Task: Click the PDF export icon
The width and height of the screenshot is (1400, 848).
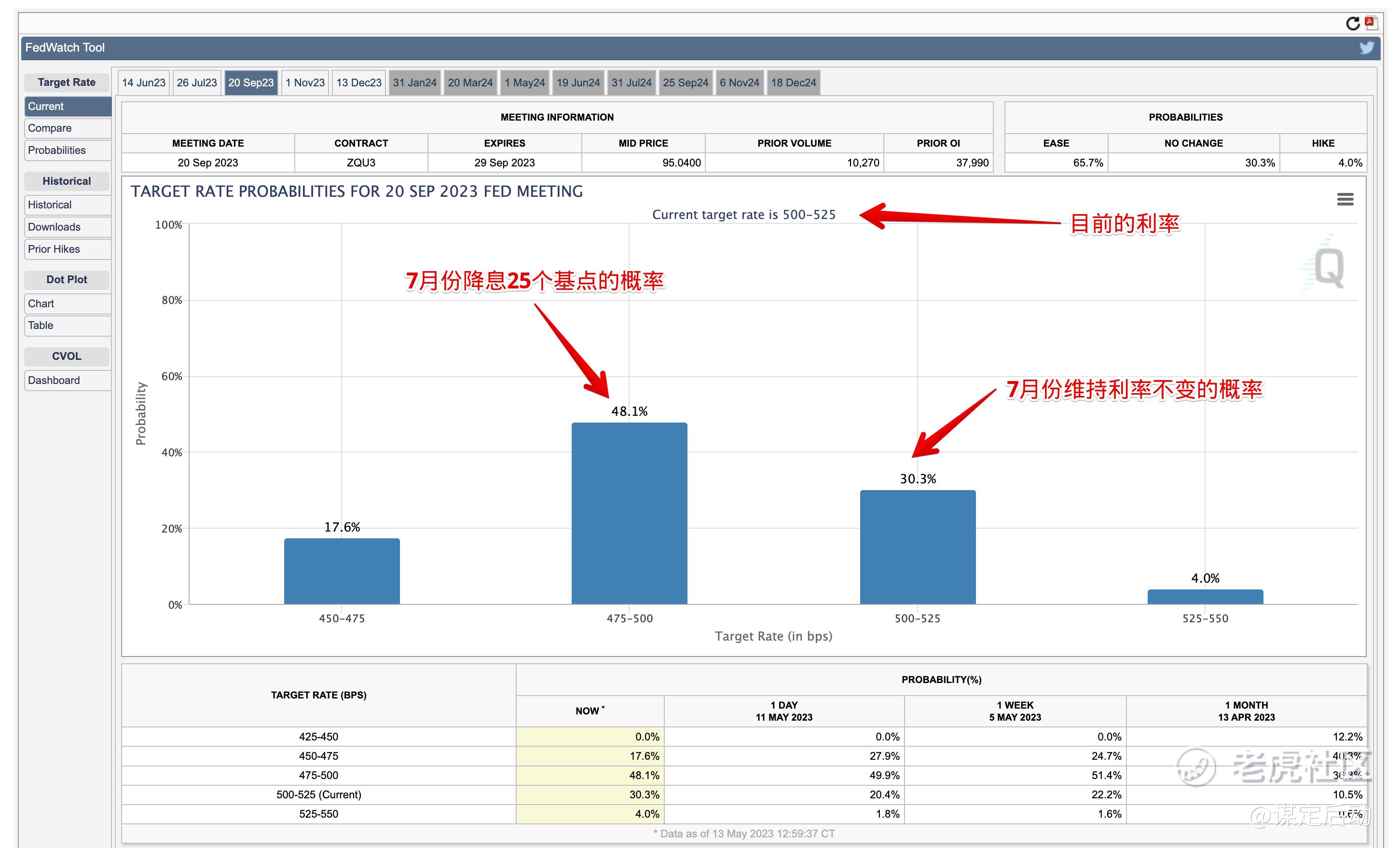Action: 1371,23
